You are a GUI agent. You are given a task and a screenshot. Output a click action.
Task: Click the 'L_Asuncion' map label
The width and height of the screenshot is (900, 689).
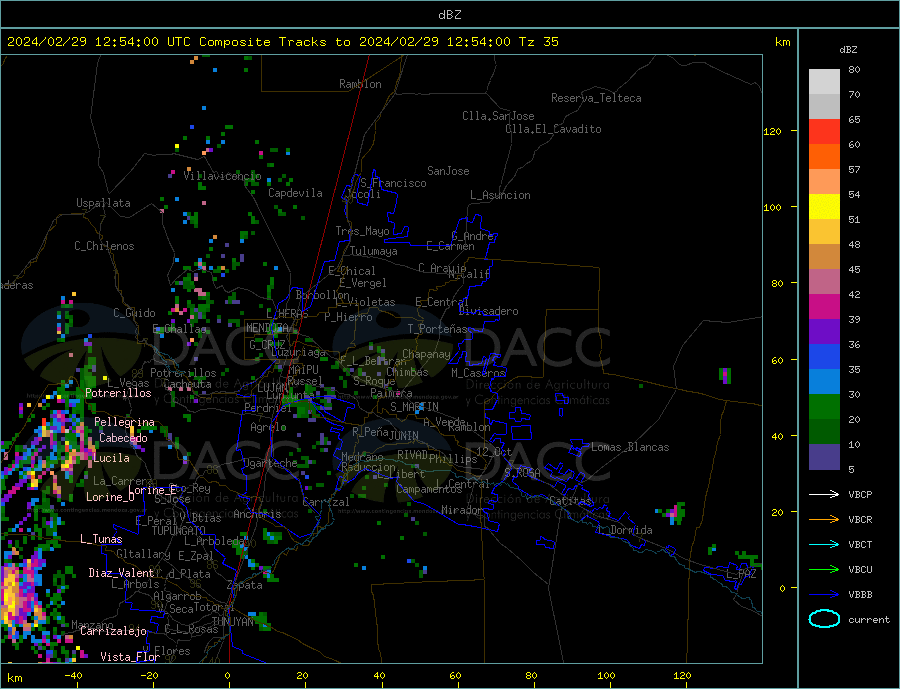tap(501, 195)
